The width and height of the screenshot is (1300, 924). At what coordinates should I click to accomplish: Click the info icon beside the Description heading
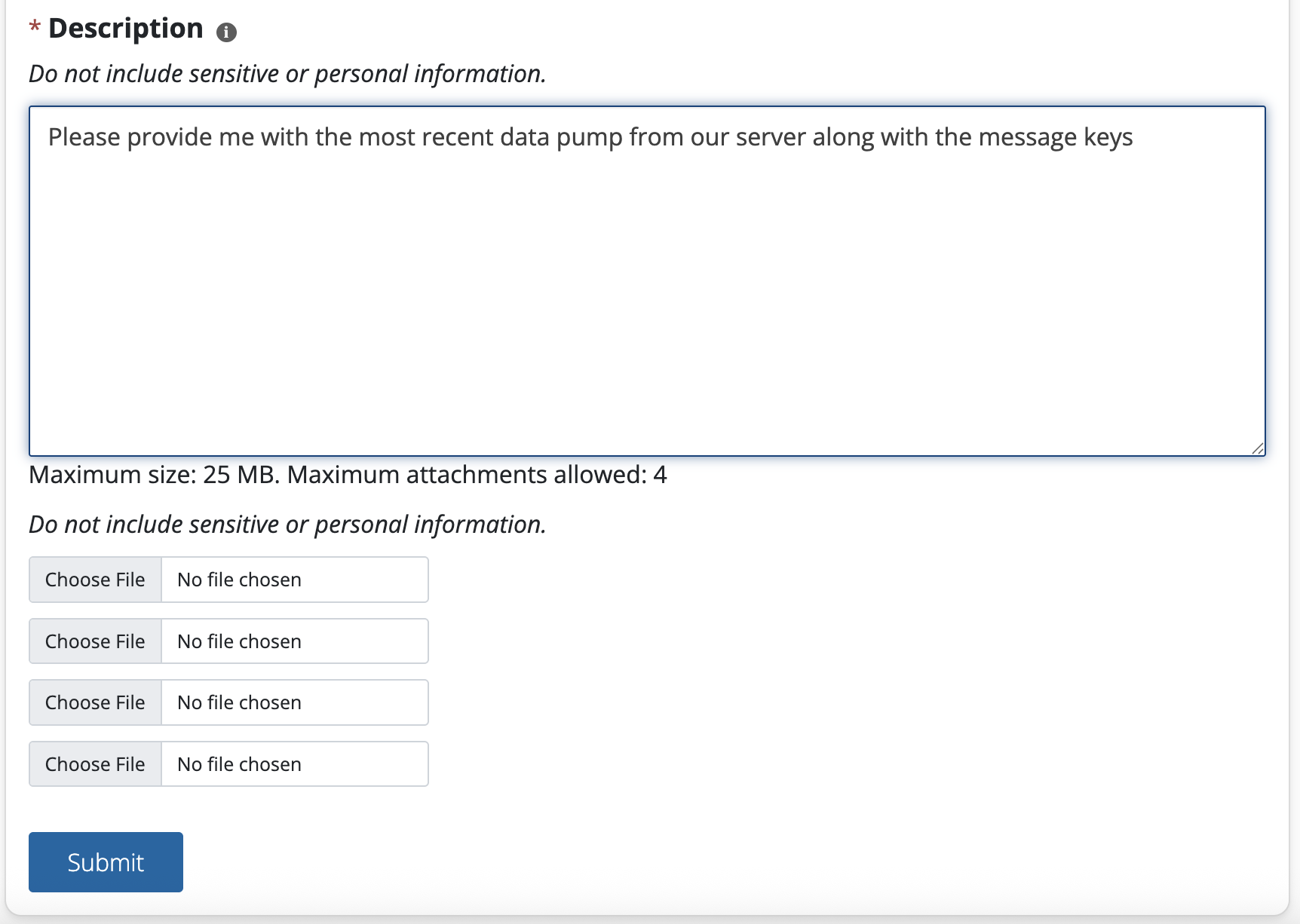pos(227,31)
